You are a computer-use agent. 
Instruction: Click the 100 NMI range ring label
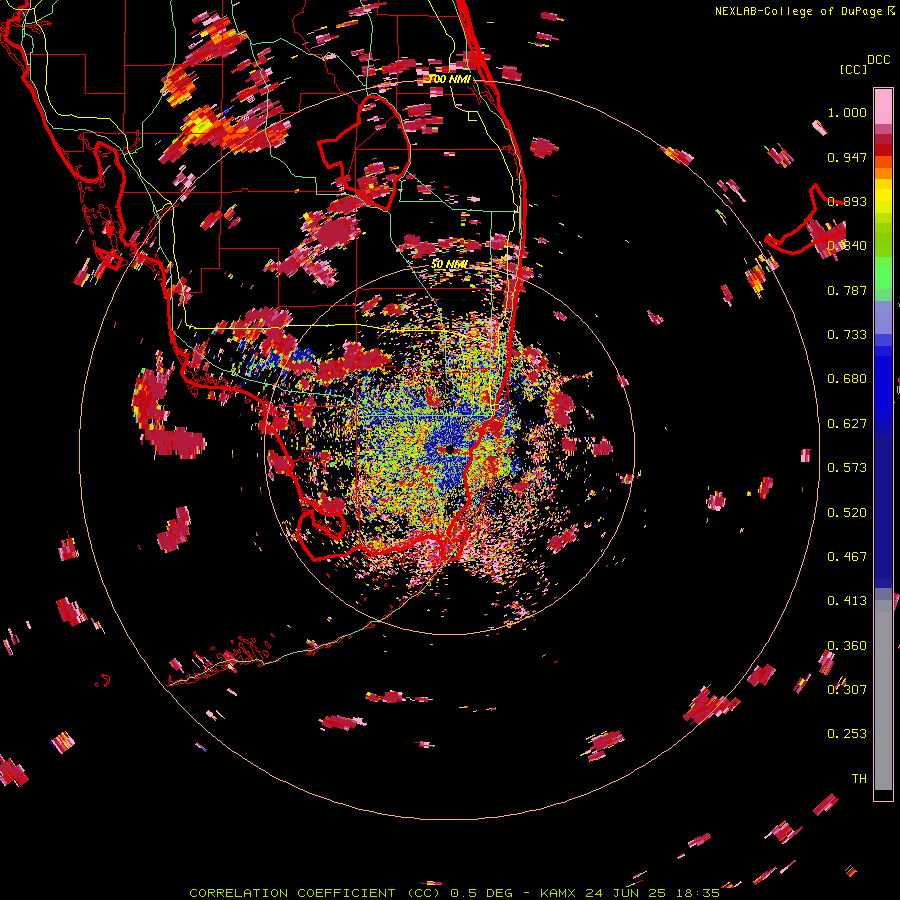point(449,79)
